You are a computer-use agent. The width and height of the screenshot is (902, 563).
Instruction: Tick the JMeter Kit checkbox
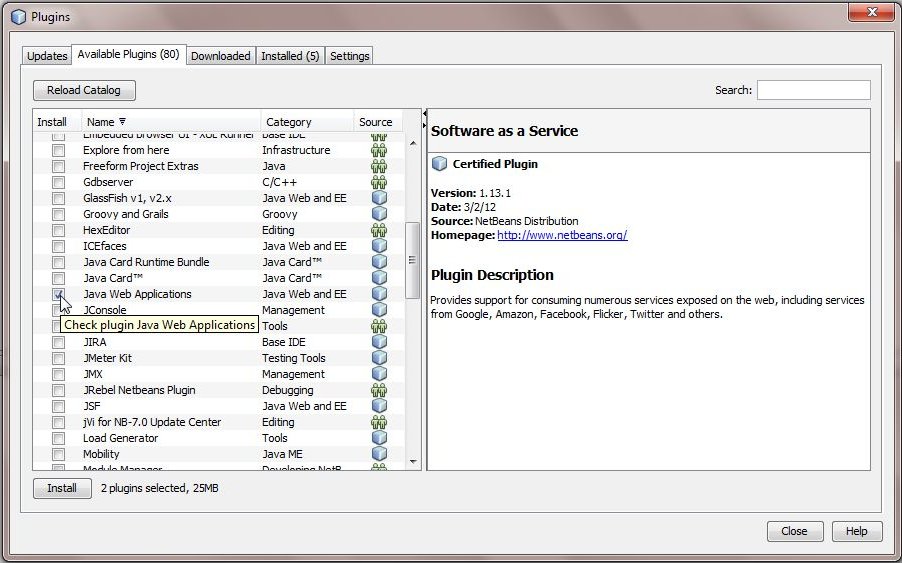58,358
